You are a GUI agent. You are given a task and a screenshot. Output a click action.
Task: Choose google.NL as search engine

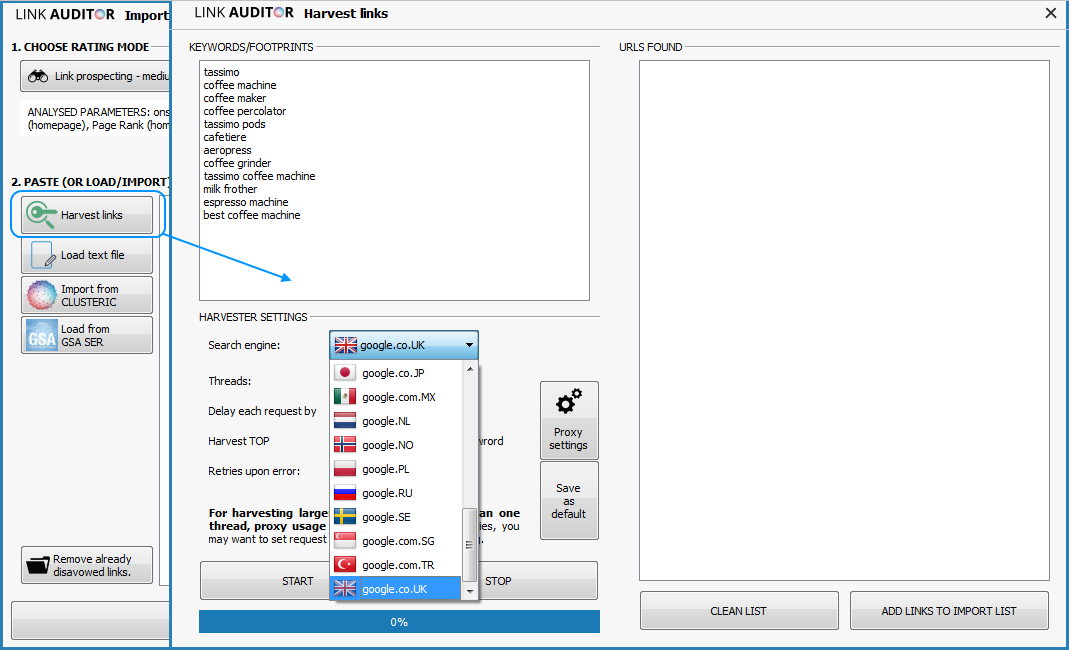click(x=396, y=421)
